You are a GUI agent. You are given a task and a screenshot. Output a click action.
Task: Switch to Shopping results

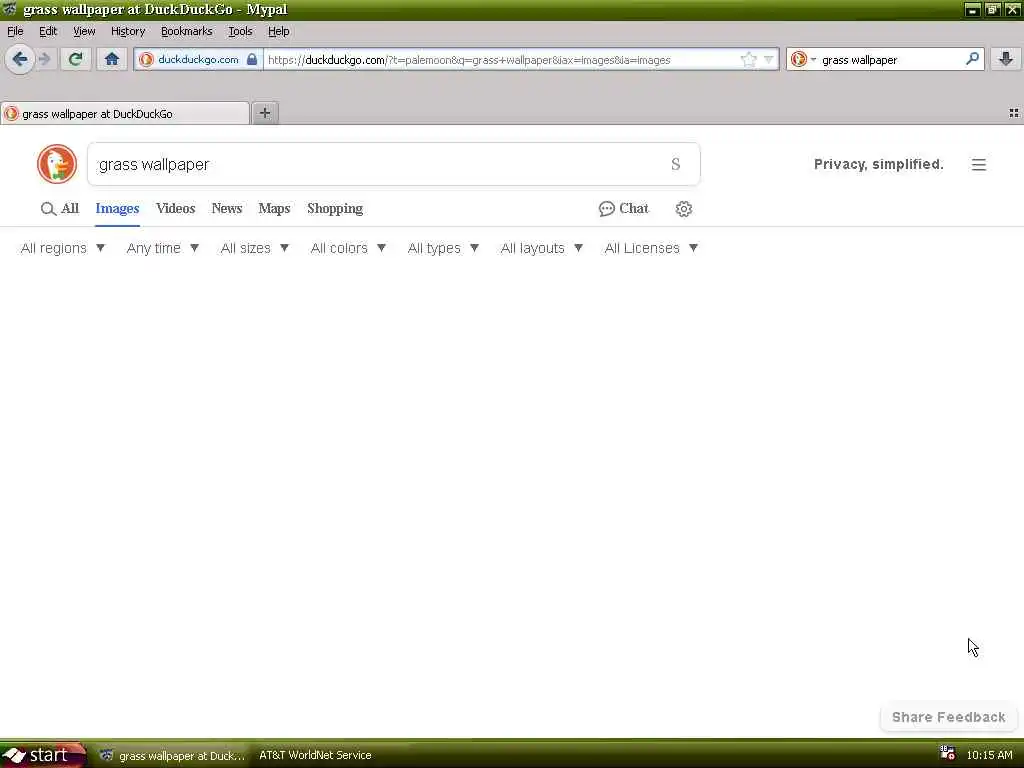[x=335, y=208]
